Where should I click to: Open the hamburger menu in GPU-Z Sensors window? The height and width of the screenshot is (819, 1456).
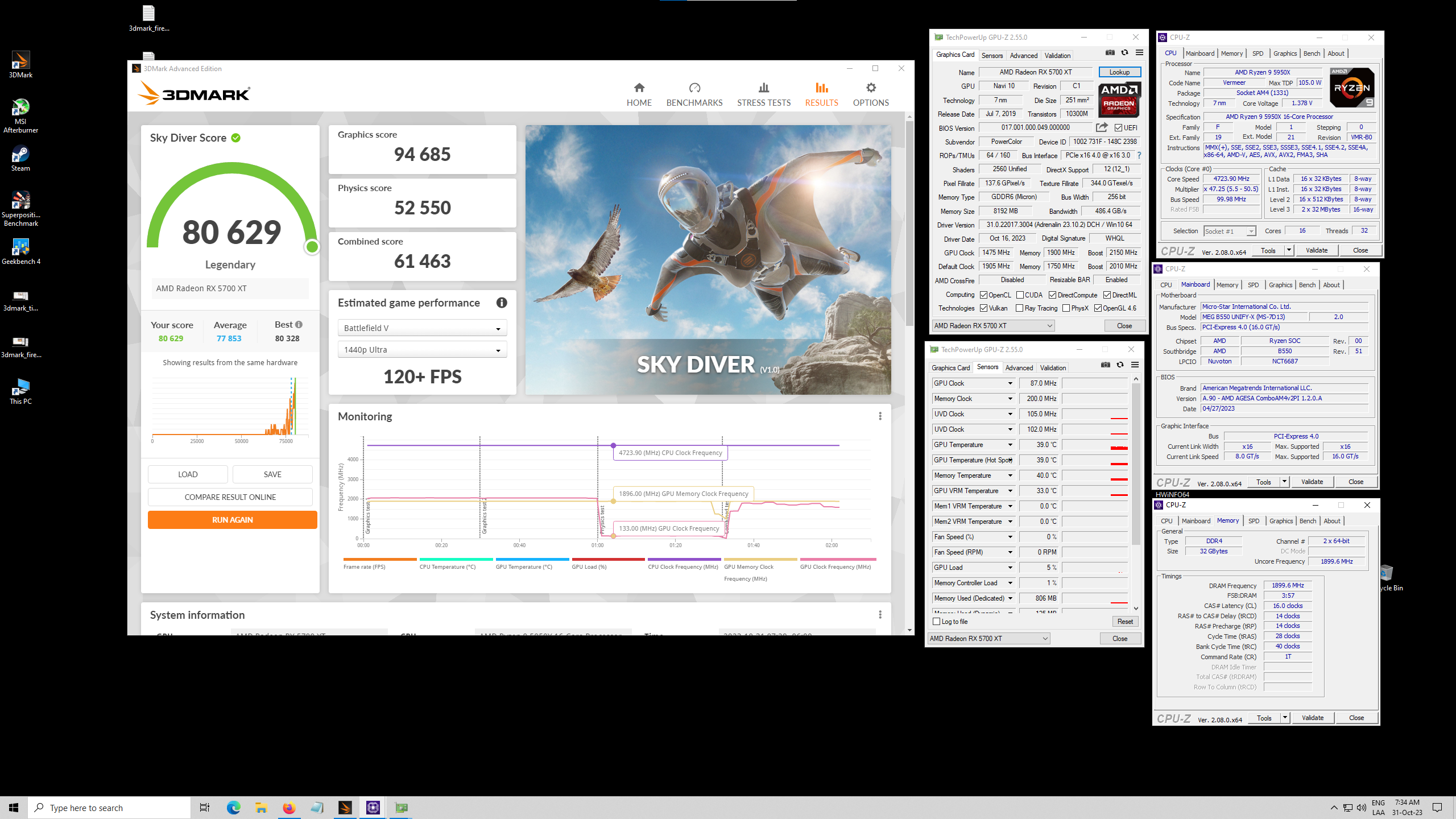(x=1135, y=365)
